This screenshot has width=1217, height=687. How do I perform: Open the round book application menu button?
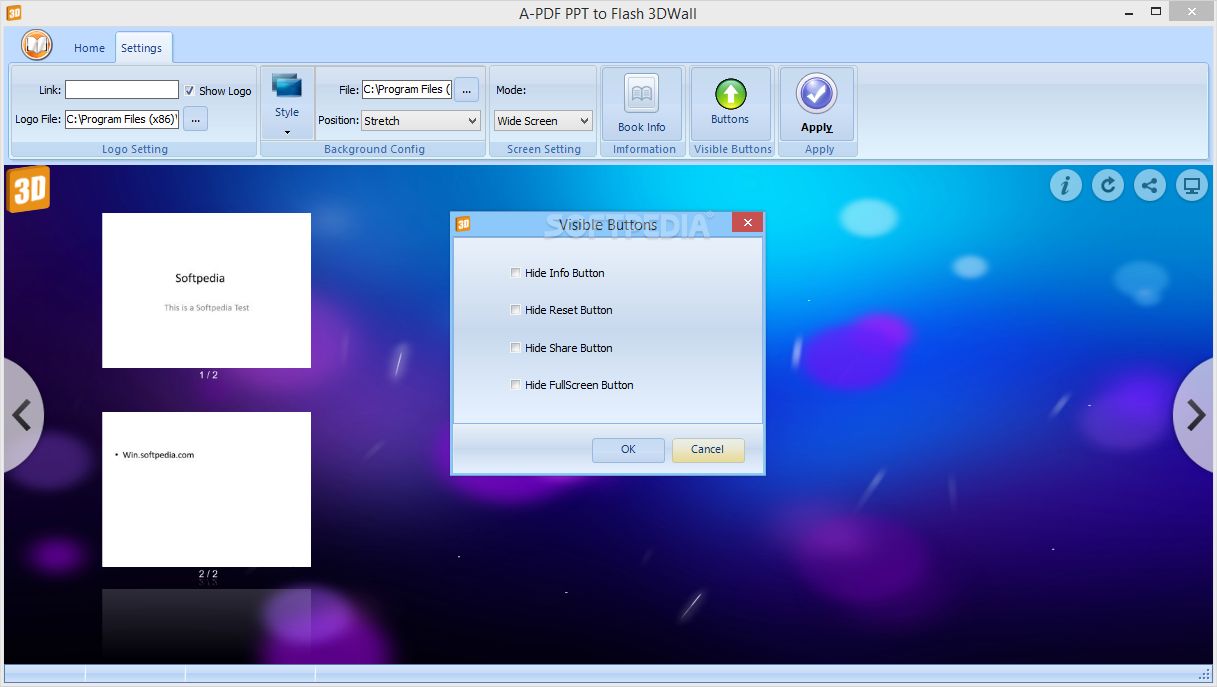(37, 45)
